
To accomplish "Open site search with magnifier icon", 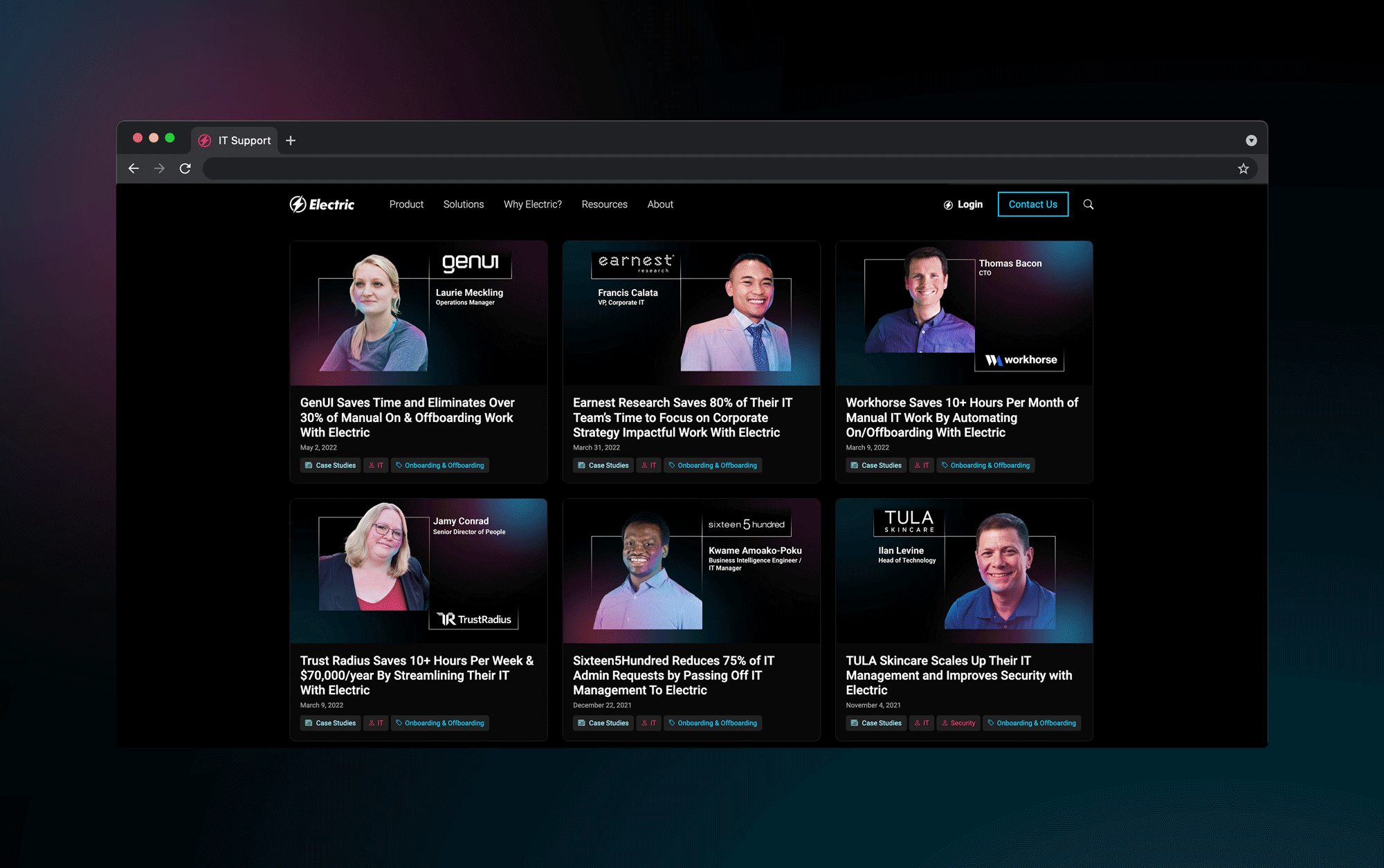I will 1089,204.
